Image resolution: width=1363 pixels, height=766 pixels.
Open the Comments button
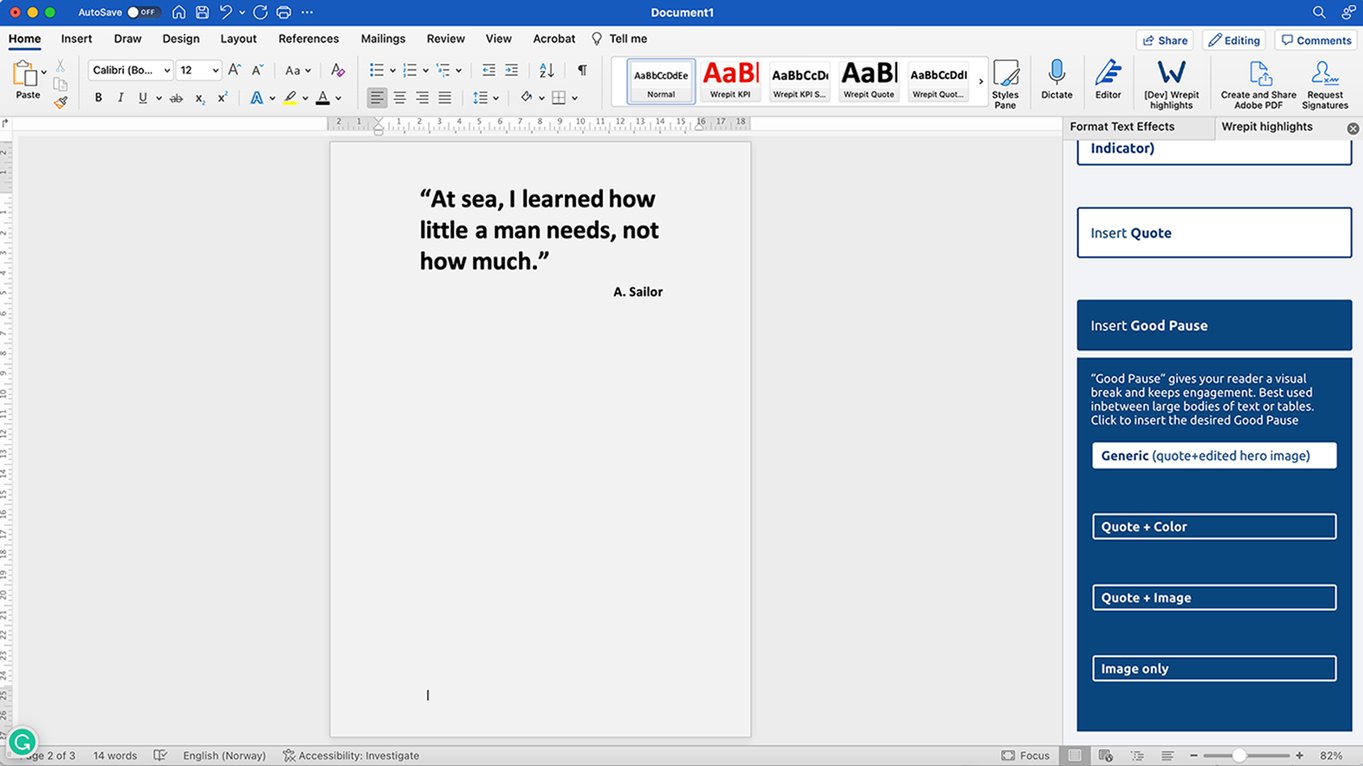[x=1315, y=40]
